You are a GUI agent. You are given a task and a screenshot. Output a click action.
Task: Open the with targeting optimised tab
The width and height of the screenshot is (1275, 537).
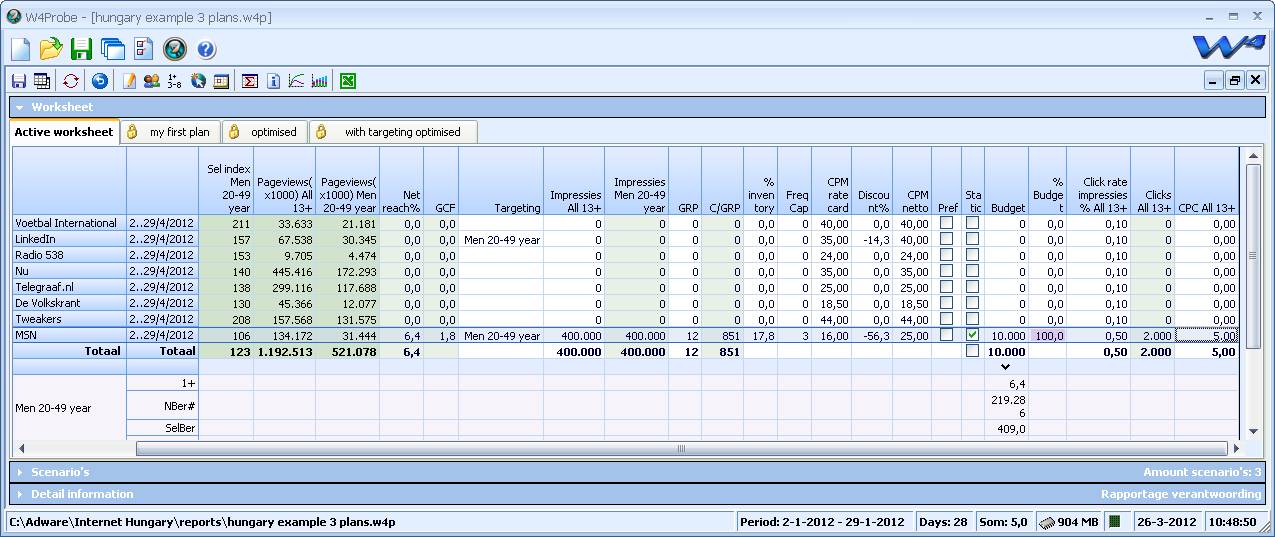point(392,132)
